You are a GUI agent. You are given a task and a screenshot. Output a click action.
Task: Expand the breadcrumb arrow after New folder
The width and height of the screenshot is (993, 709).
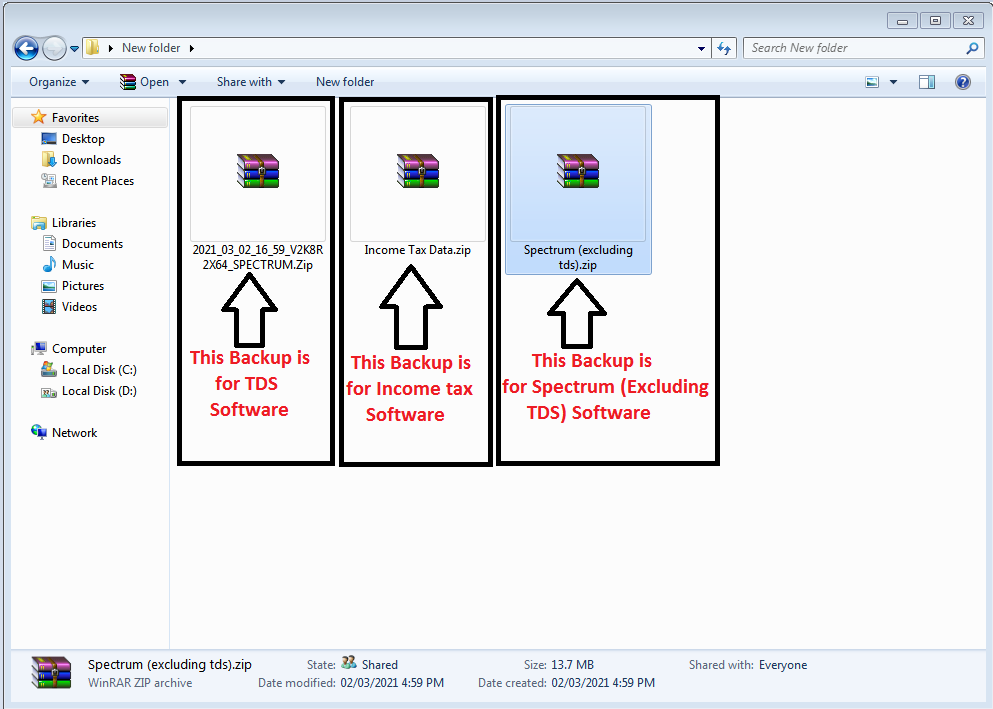191,48
